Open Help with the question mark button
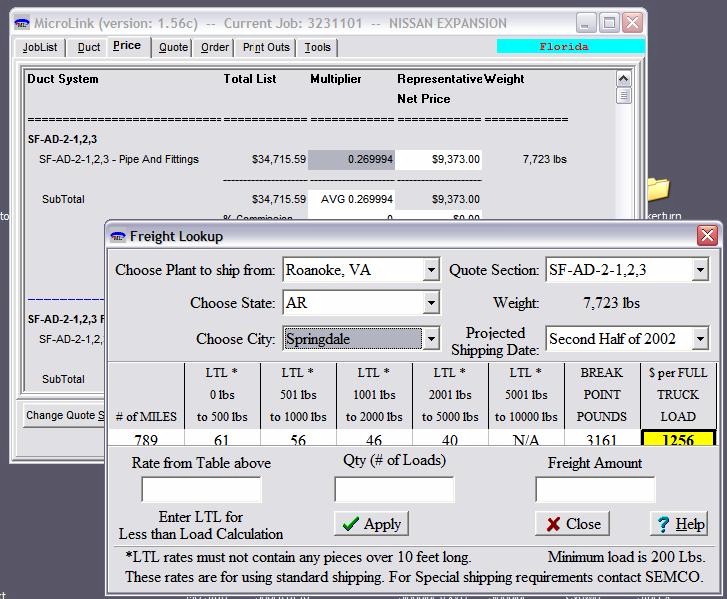The image size is (727, 599). tap(679, 524)
